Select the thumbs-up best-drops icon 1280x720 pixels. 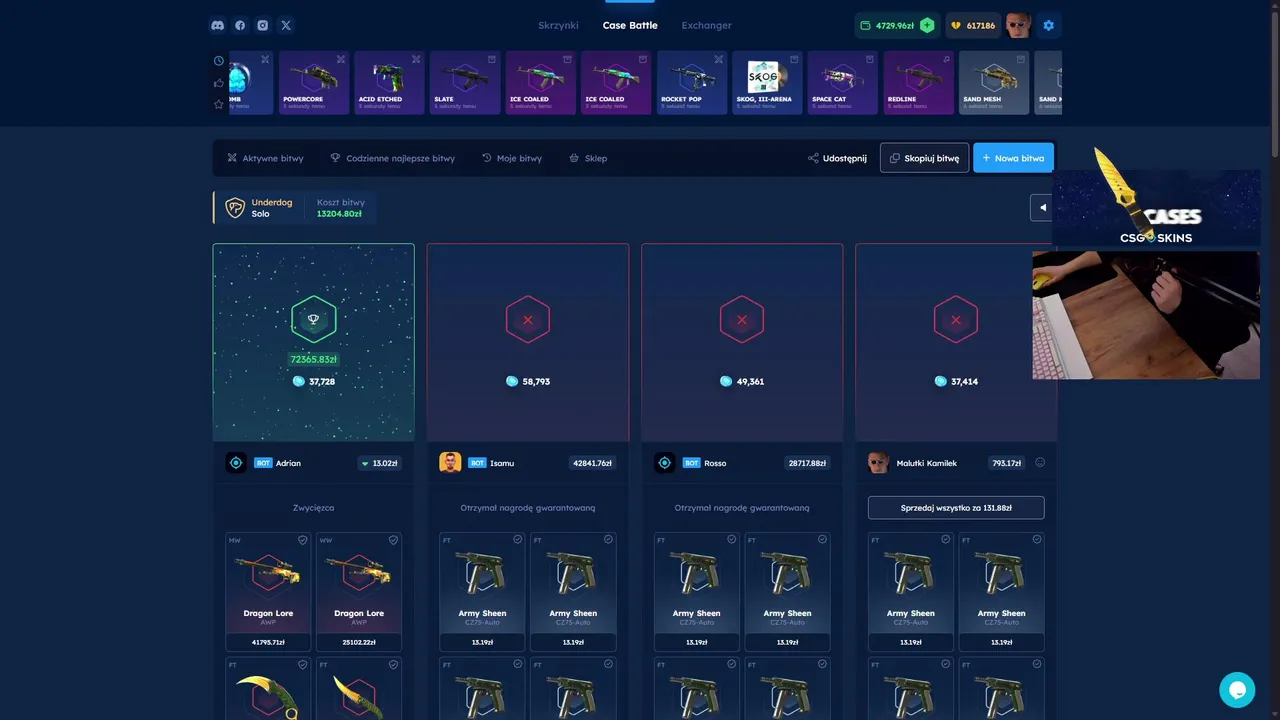pos(219,82)
